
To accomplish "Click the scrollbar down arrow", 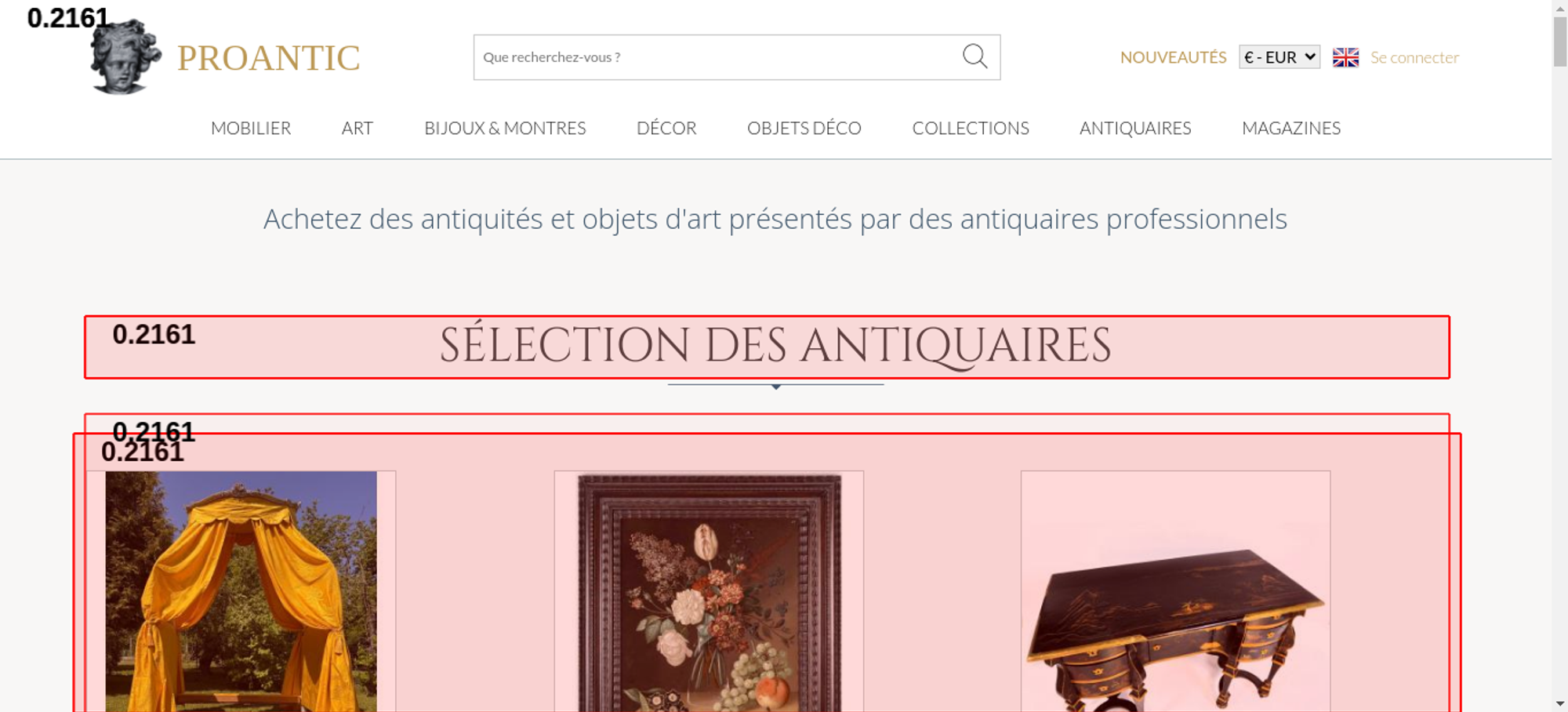I will [1560, 703].
